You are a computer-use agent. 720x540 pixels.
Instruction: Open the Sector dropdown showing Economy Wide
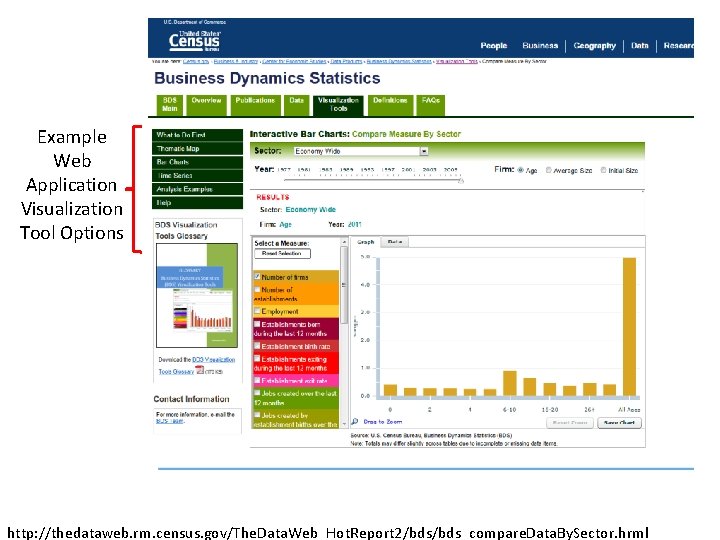(x=360, y=151)
